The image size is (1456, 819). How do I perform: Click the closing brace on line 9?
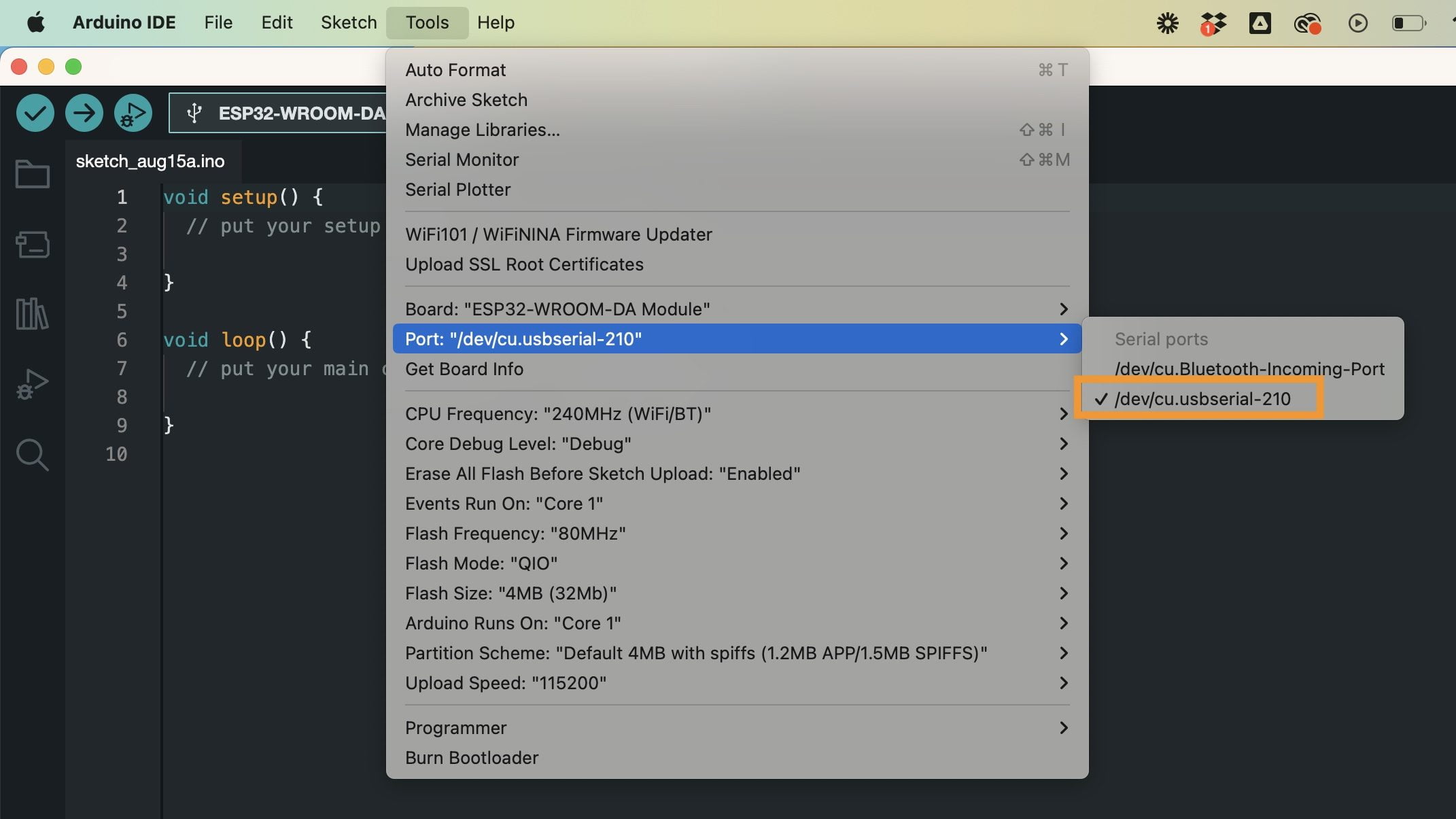(x=169, y=425)
